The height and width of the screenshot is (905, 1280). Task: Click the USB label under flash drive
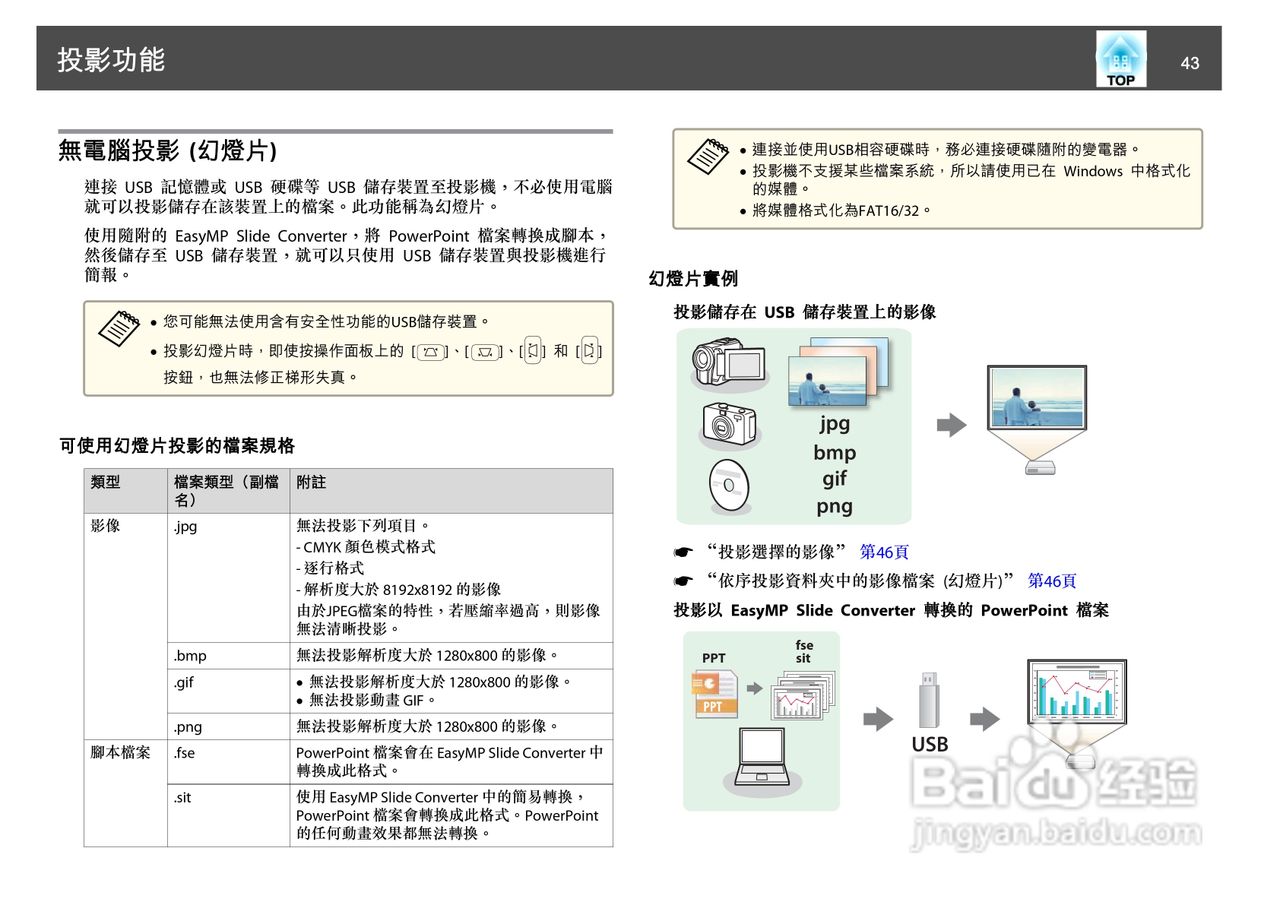(930, 744)
